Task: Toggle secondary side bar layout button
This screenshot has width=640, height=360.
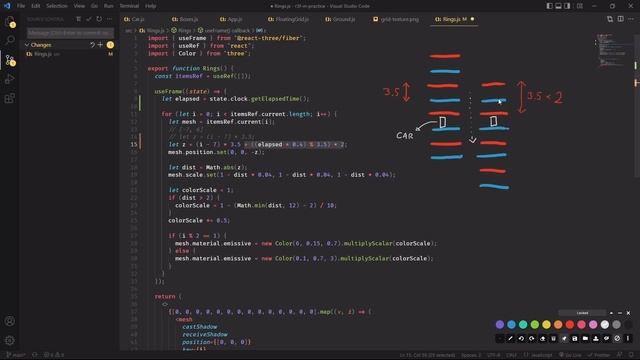Action: point(567,6)
